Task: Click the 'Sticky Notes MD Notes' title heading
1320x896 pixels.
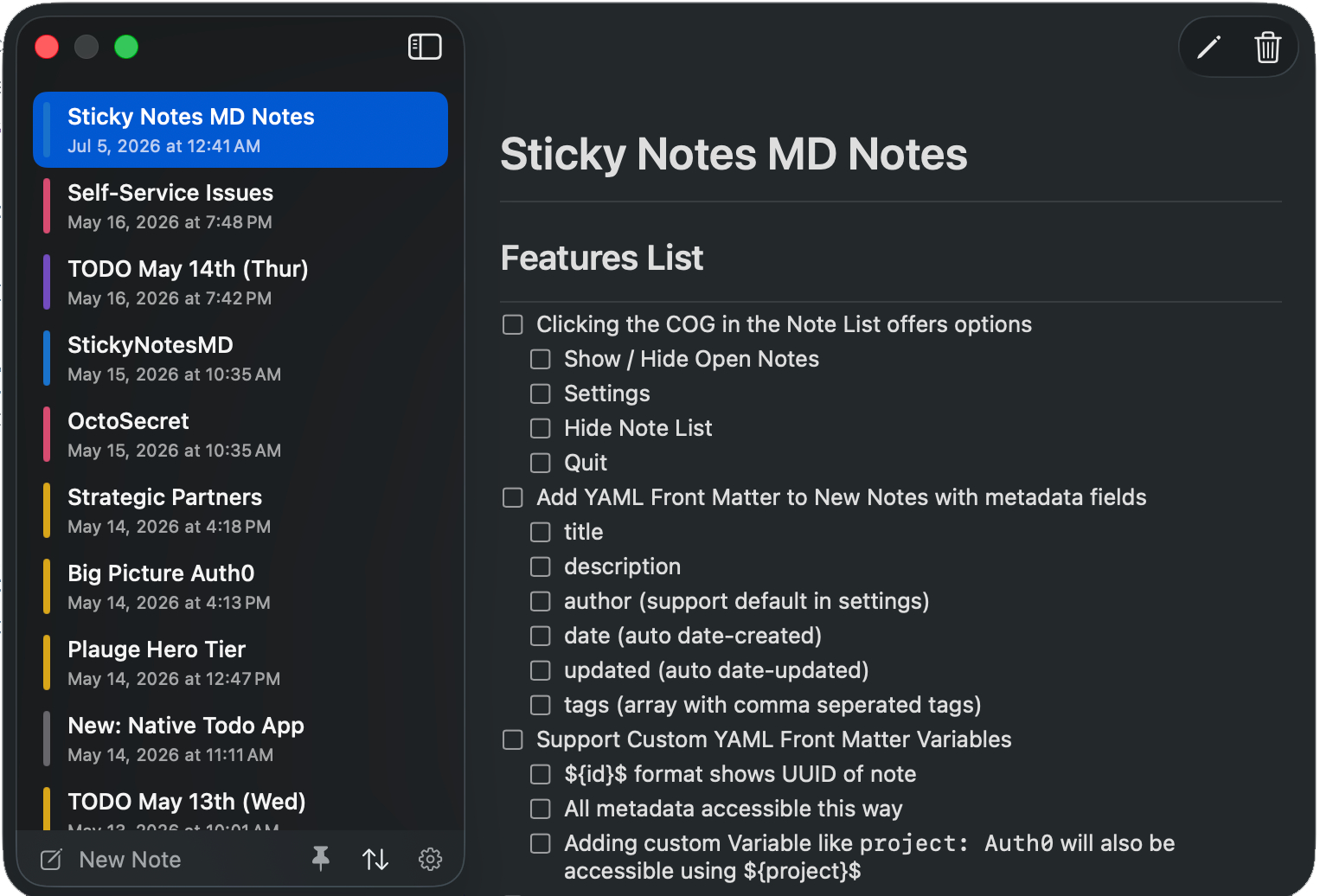Action: (x=734, y=154)
